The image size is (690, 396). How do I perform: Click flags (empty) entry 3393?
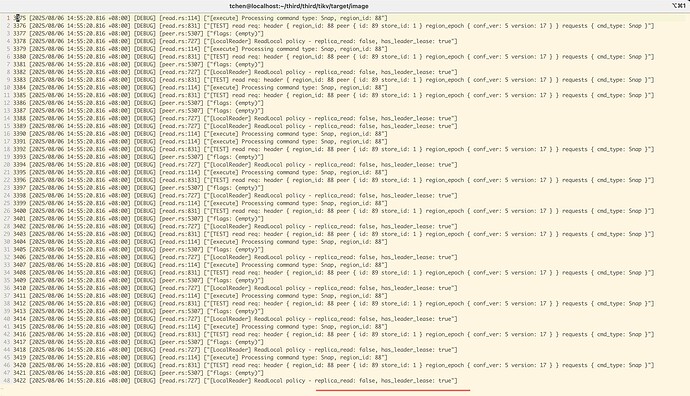coord(139,157)
